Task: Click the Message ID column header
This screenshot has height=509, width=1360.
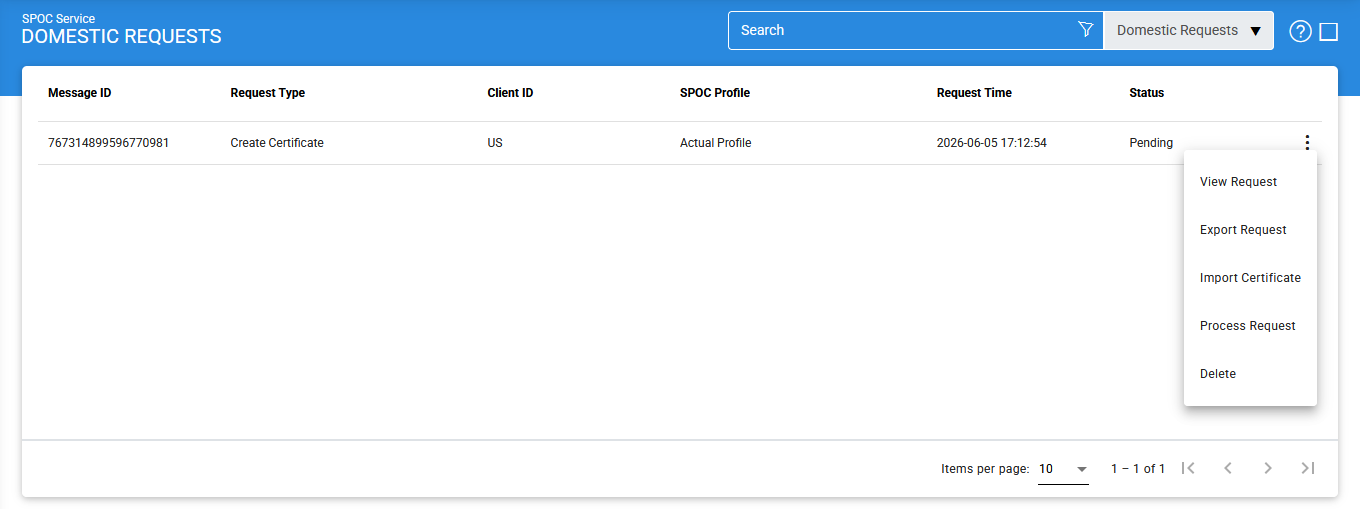Action: pos(80,93)
